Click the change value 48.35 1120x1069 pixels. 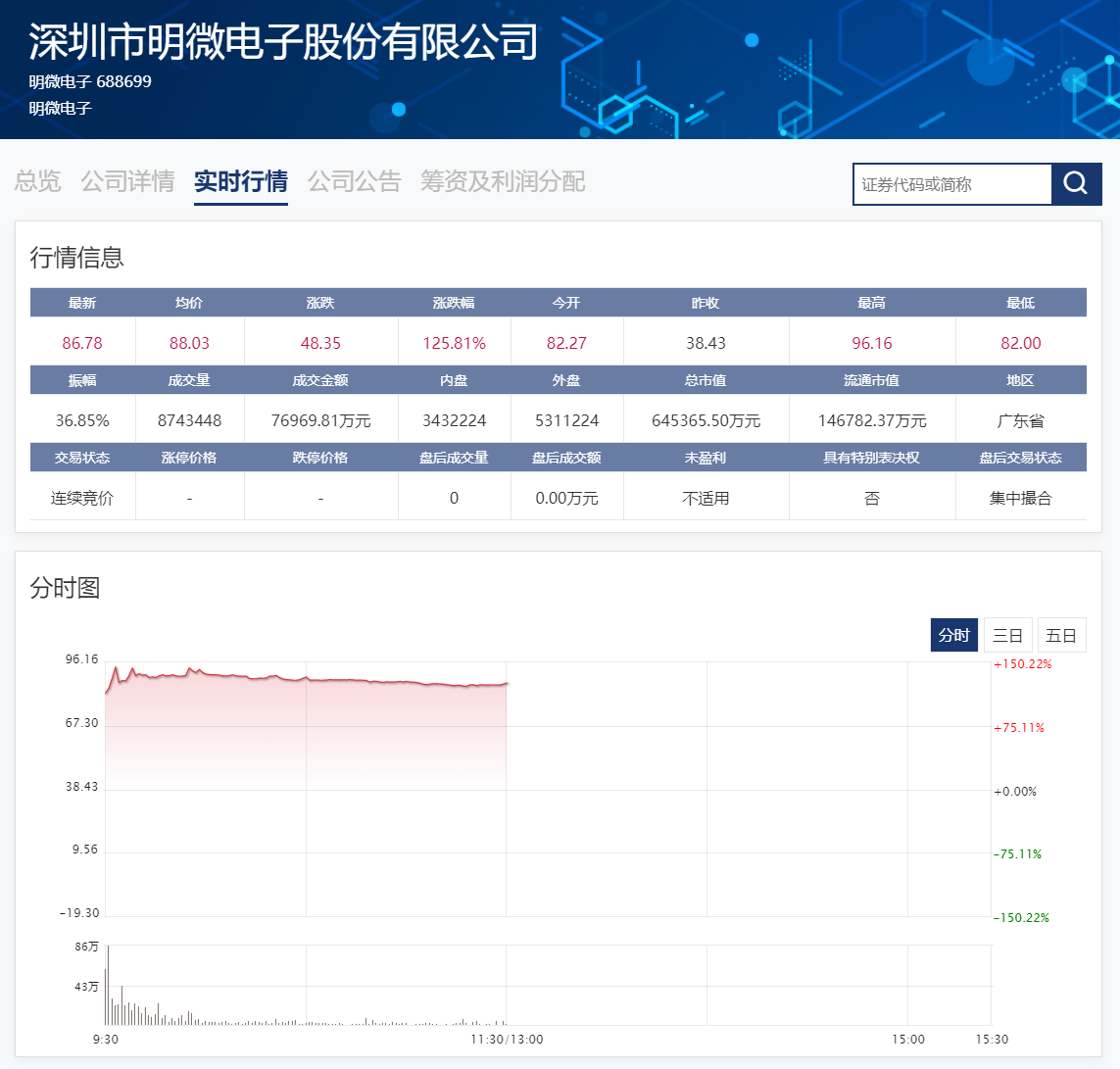[x=320, y=344]
